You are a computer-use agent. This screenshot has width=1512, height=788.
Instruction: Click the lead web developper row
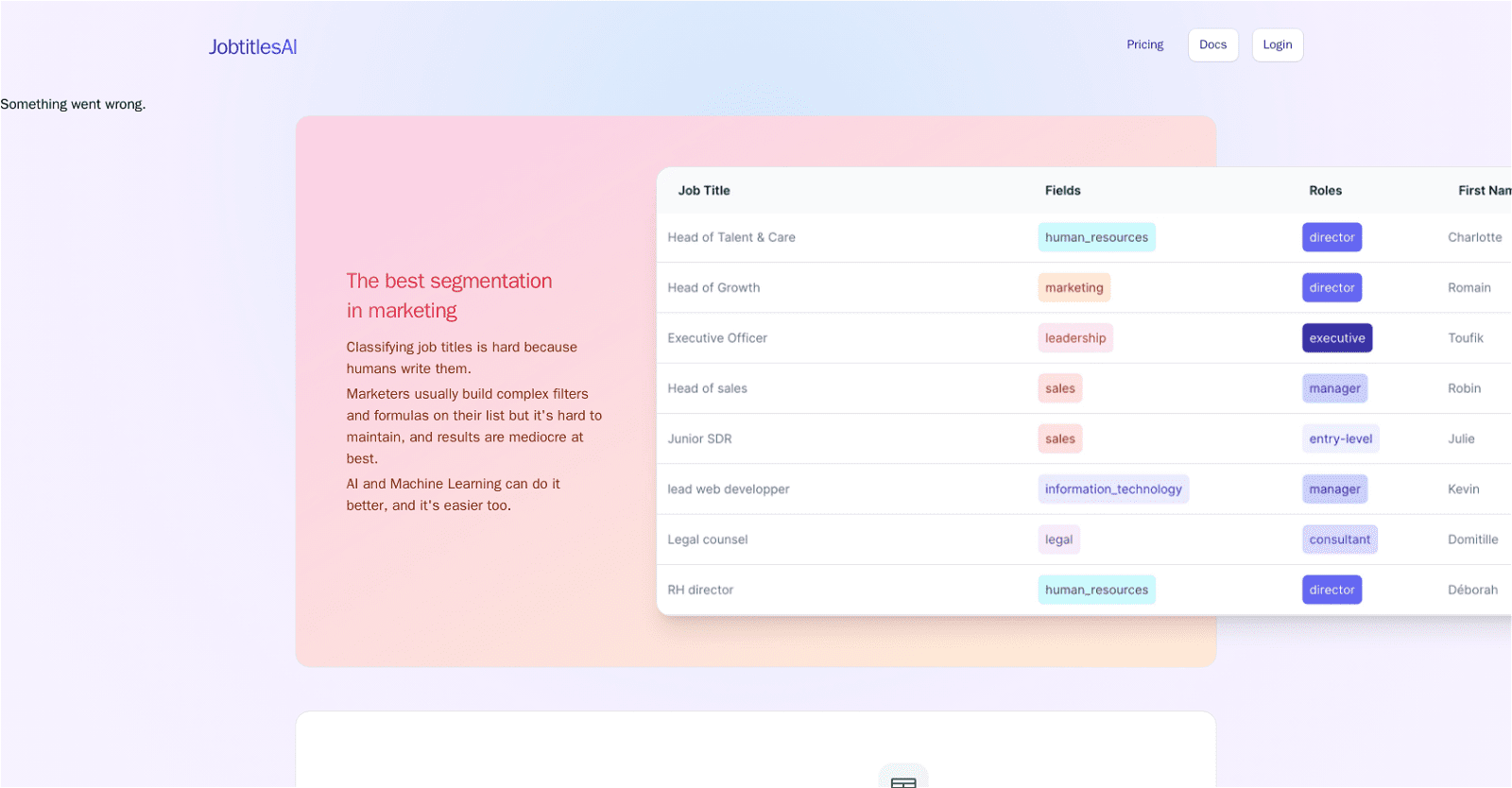(x=1084, y=488)
